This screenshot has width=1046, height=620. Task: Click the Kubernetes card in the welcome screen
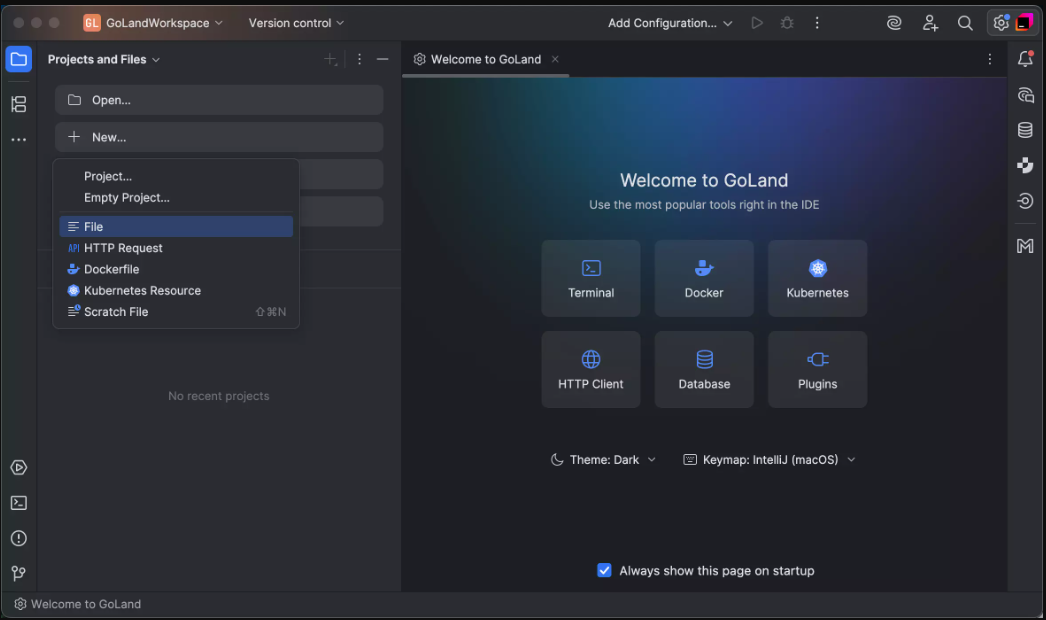(x=817, y=278)
